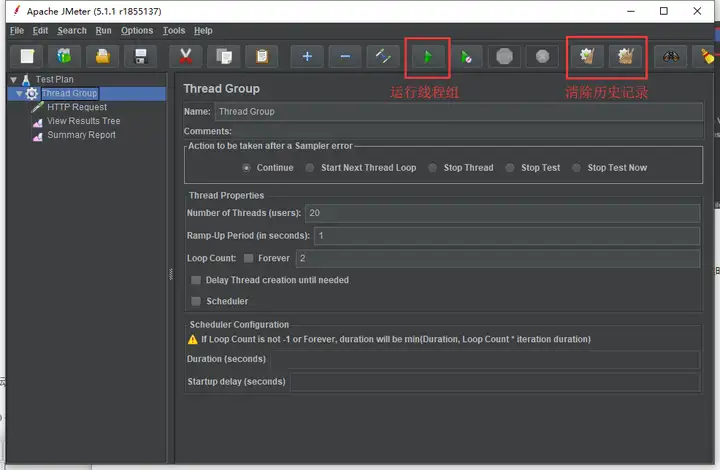Click the Stop test octagon icon
The height and width of the screenshot is (470, 720).
tap(504, 56)
